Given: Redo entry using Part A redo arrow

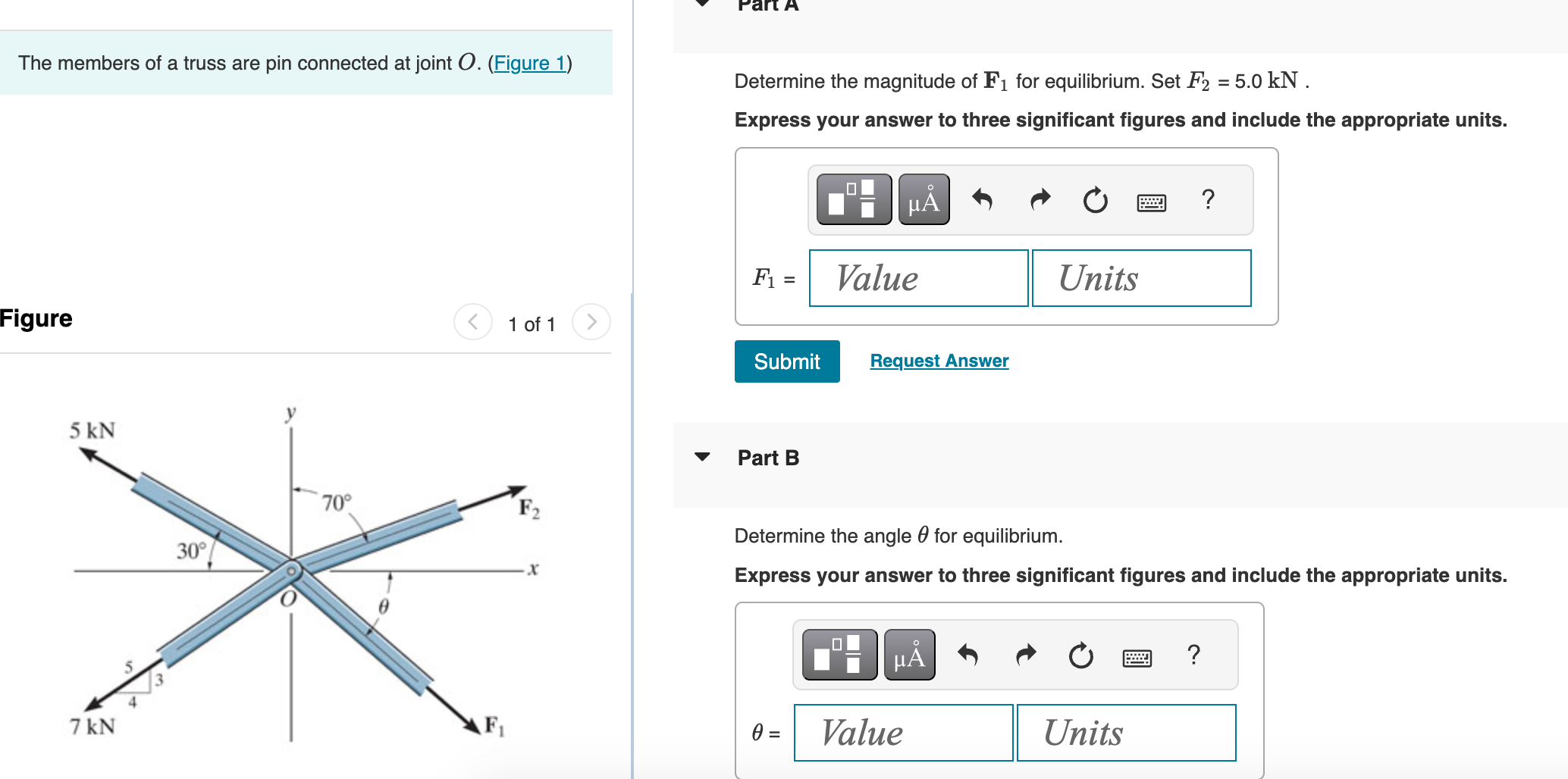Looking at the screenshot, I should click(x=1039, y=199).
